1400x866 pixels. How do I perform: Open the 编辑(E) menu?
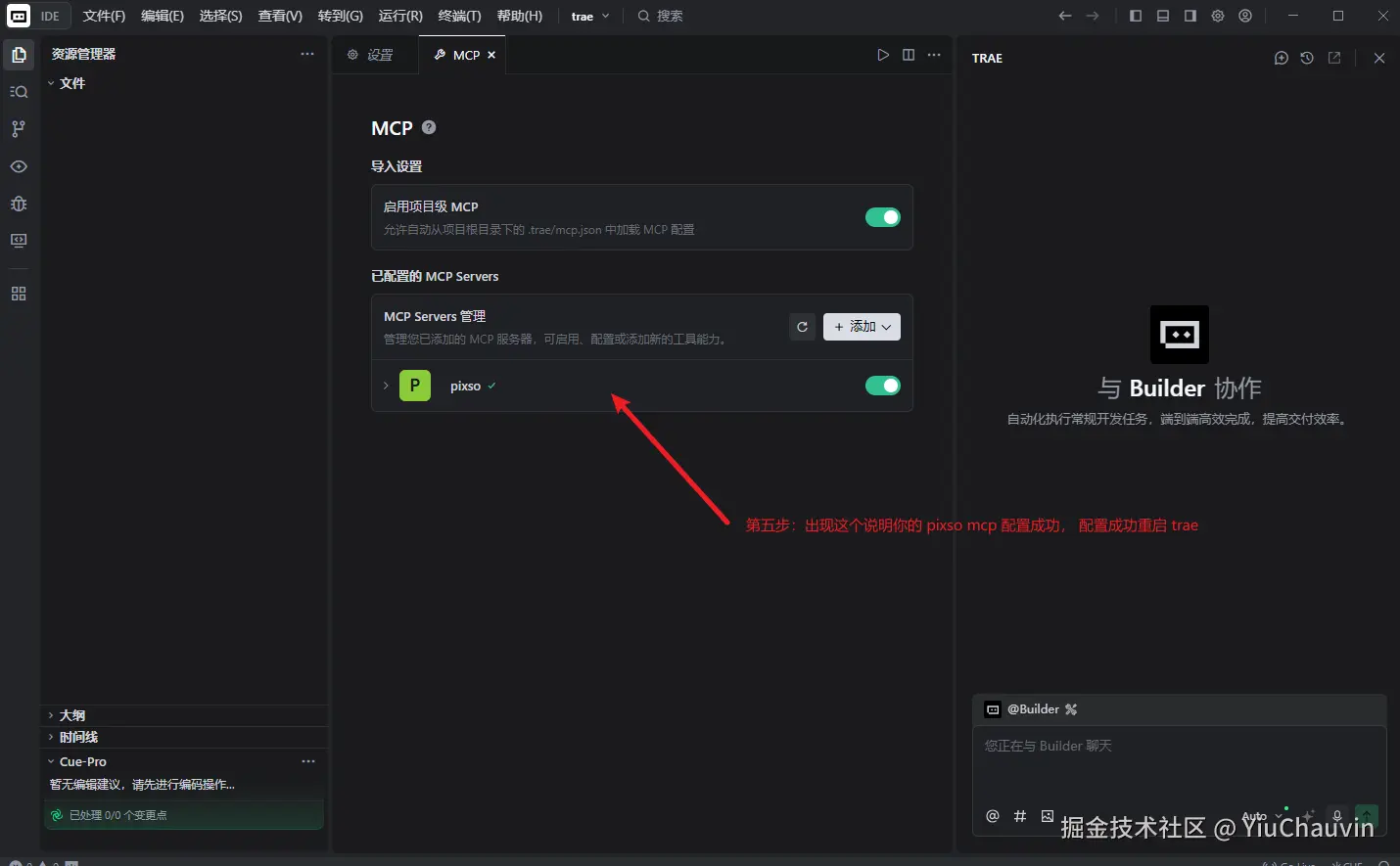point(163,16)
